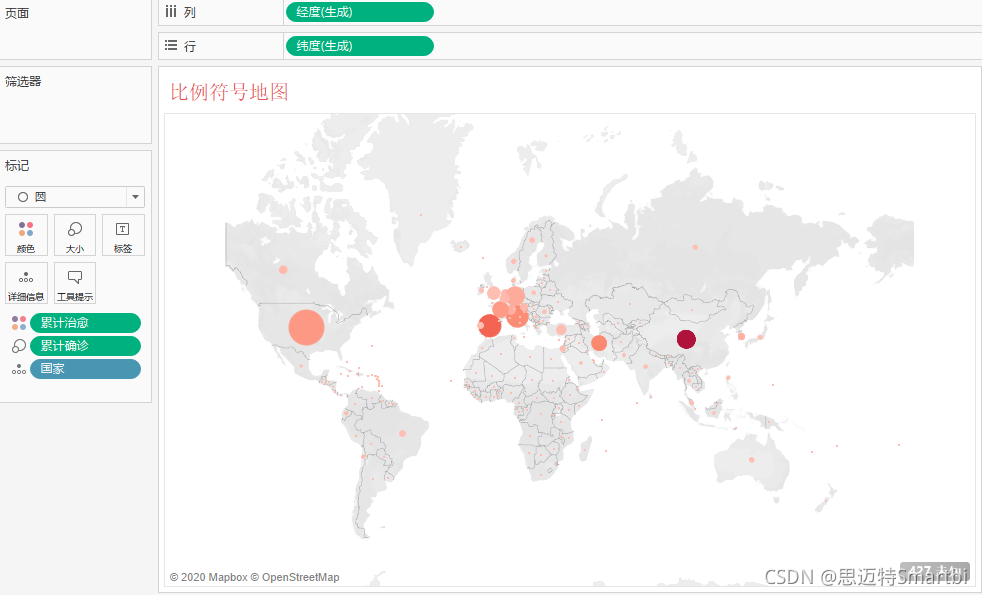Viewport: 982px width, 595px height.
Task: Click the 标记 marks card header
Action: [17, 165]
